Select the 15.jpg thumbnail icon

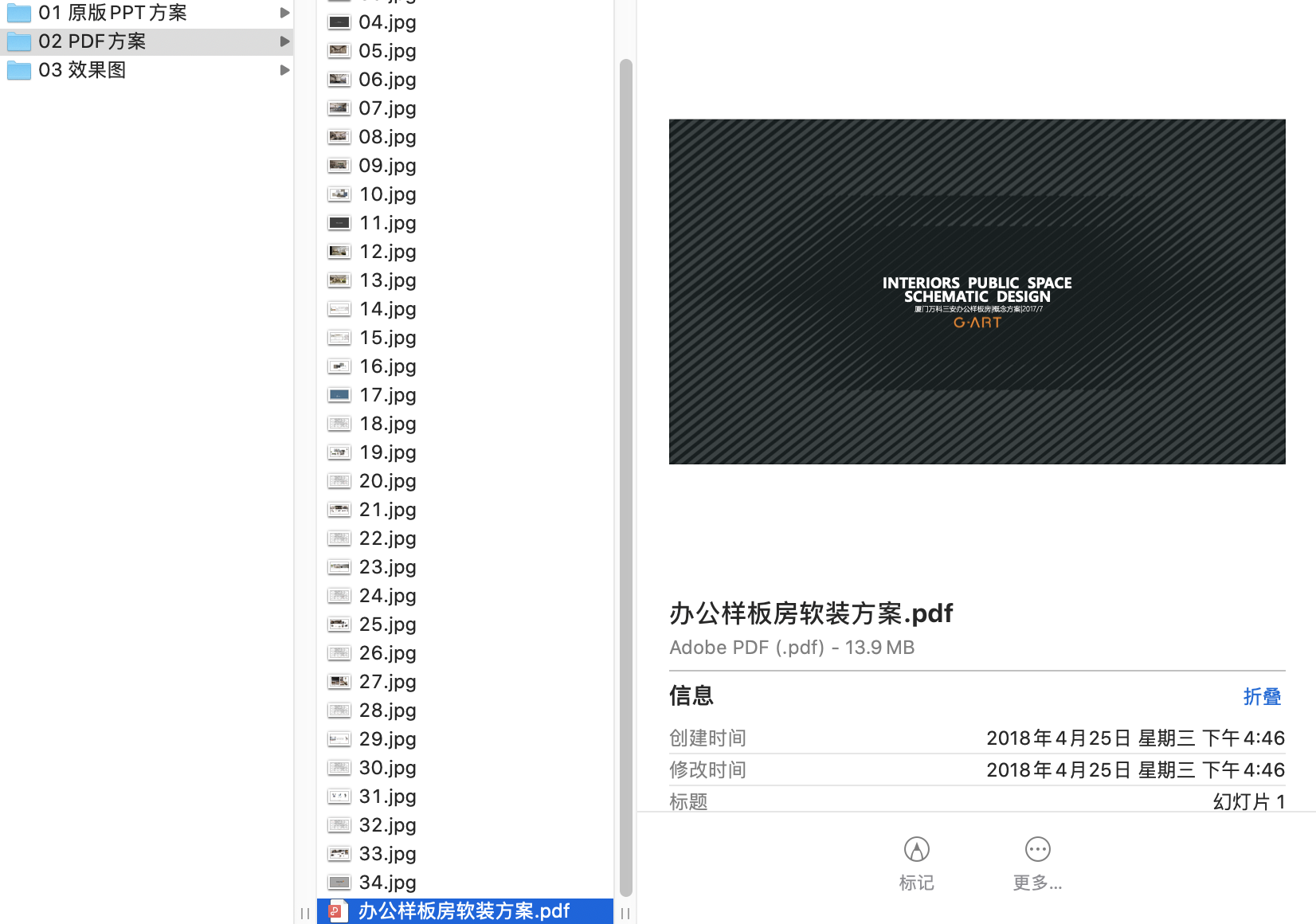[339, 338]
